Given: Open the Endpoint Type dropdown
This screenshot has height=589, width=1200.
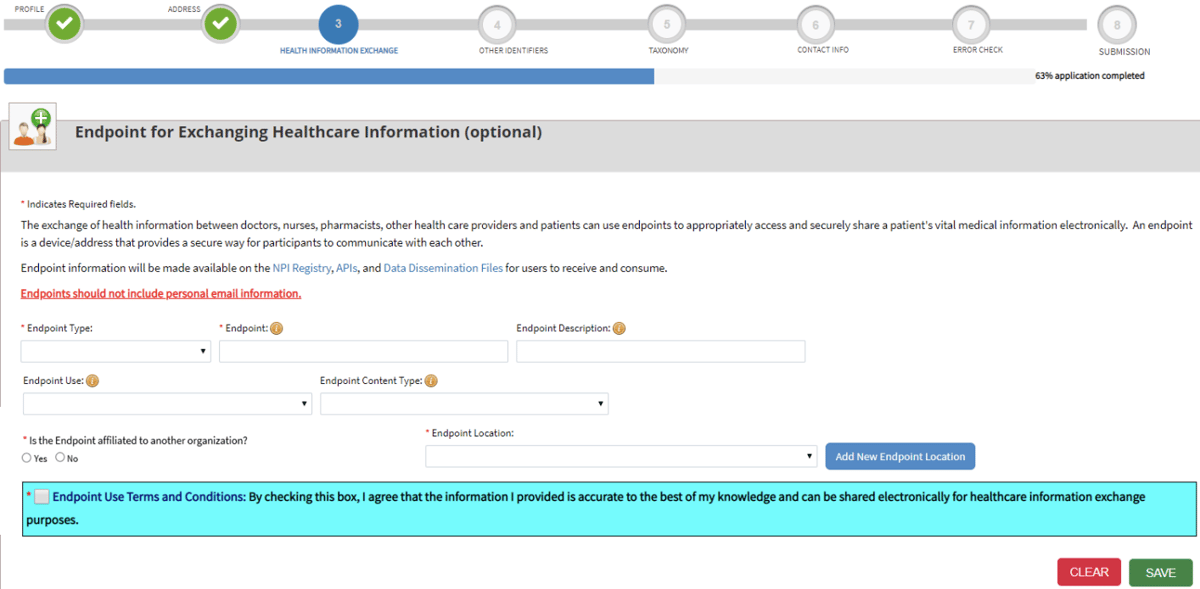Looking at the screenshot, I should (x=115, y=351).
